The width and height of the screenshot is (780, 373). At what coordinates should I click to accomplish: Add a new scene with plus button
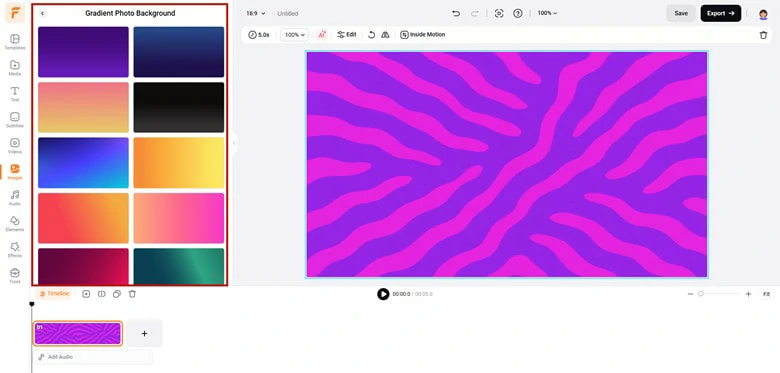(x=144, y=333)
